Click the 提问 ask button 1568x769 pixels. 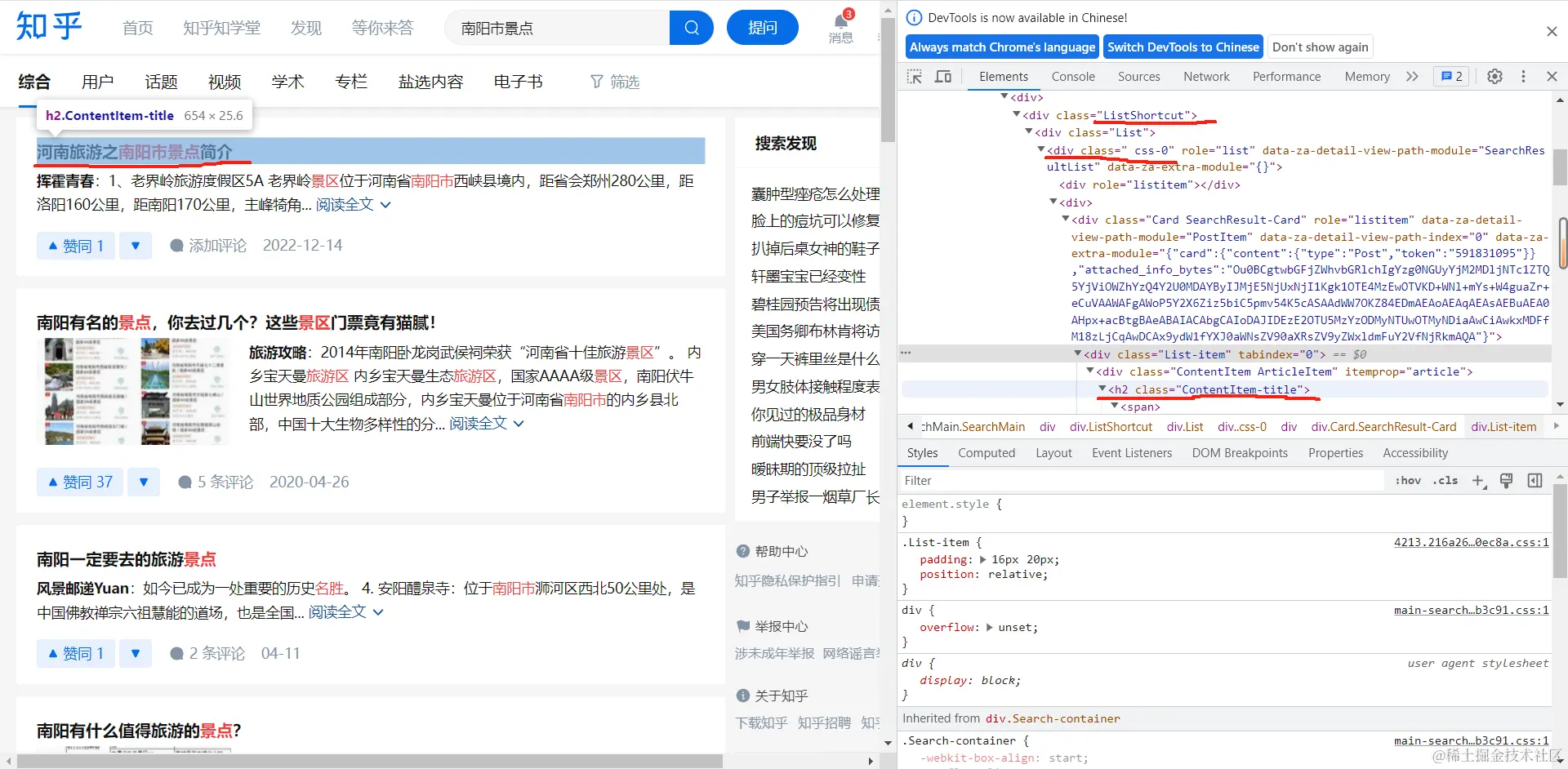click(x=762, y=28)
